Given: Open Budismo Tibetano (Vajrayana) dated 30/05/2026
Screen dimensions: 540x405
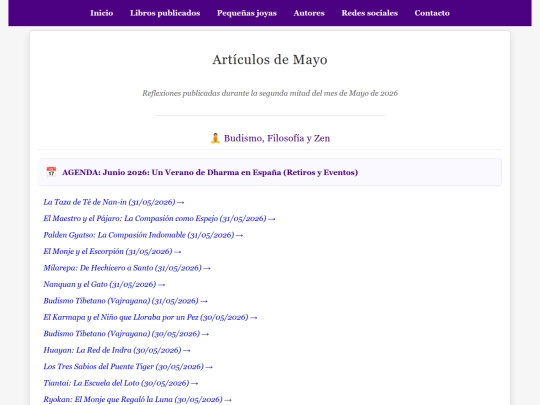Looking at the screenshot, I should 126,334.
